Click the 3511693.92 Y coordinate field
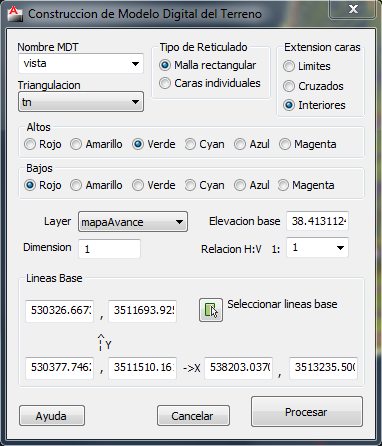 click(142, 311)
